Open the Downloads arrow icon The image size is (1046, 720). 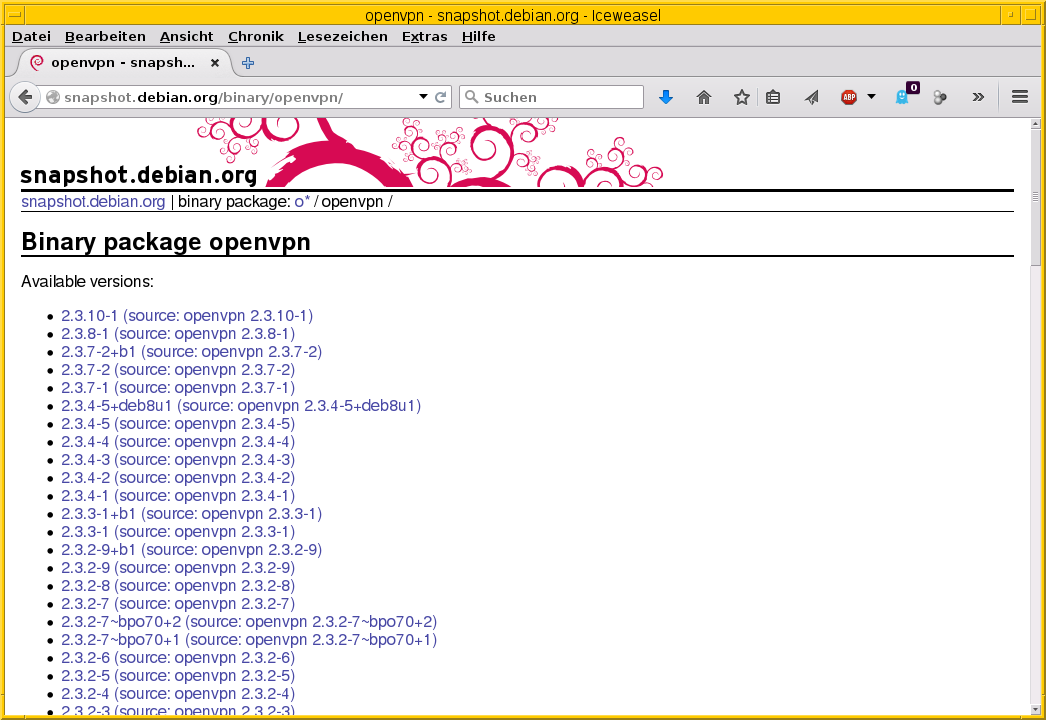coord(666,97)
